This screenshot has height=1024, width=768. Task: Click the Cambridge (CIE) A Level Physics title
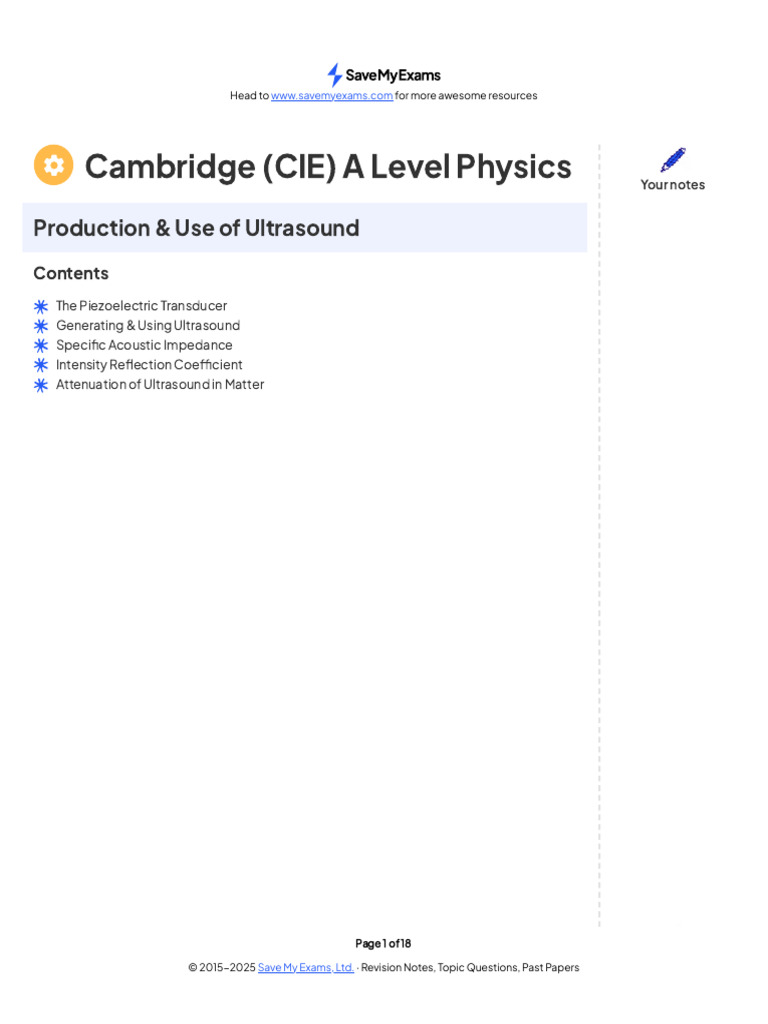tap(328, 166)
